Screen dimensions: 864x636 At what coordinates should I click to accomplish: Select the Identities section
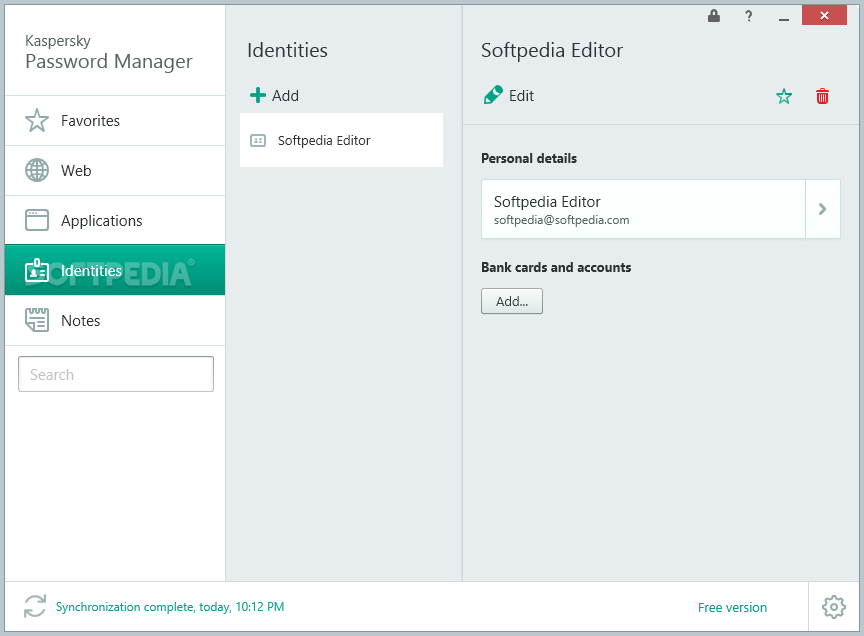point(115,270)
